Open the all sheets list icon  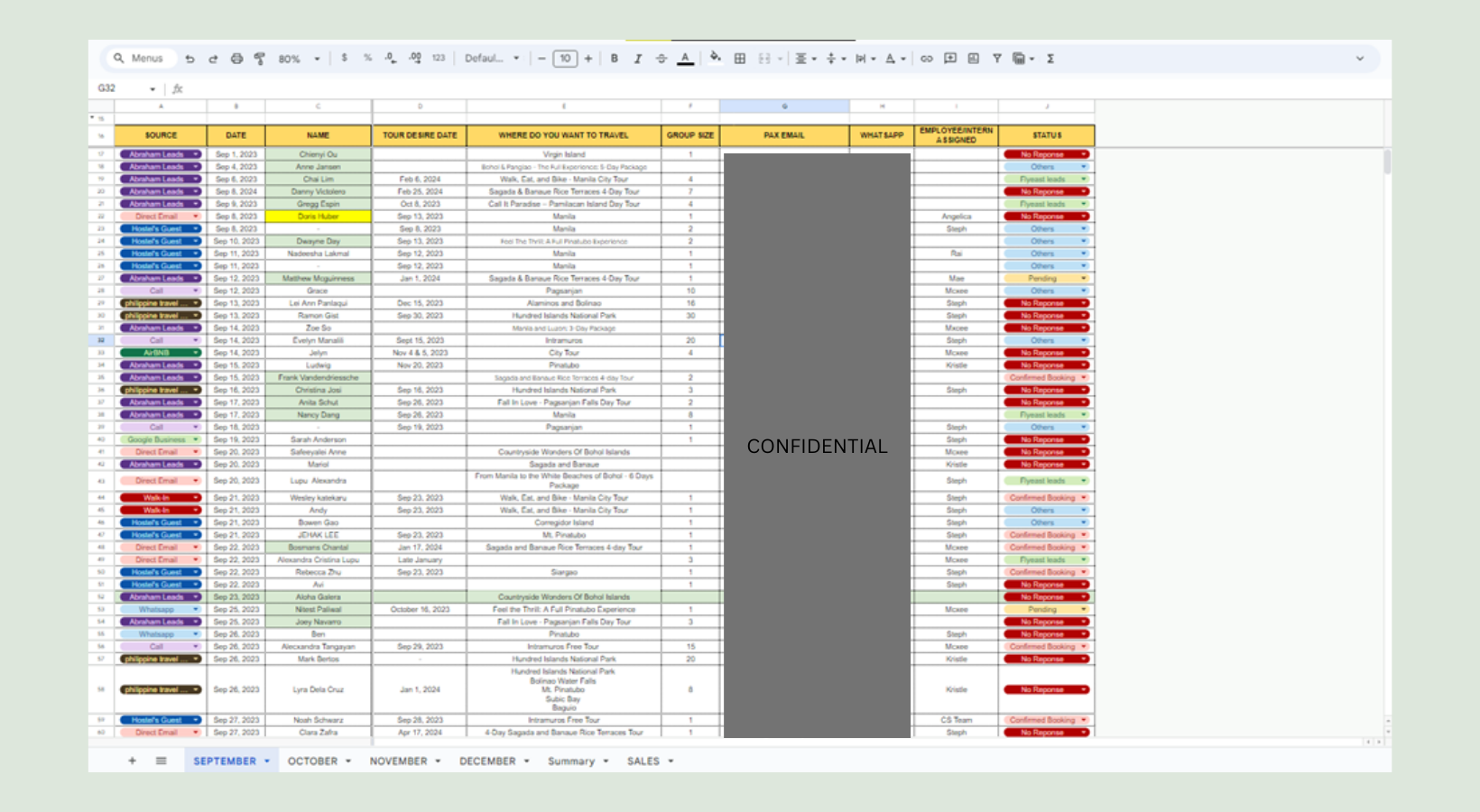(161, 761)
